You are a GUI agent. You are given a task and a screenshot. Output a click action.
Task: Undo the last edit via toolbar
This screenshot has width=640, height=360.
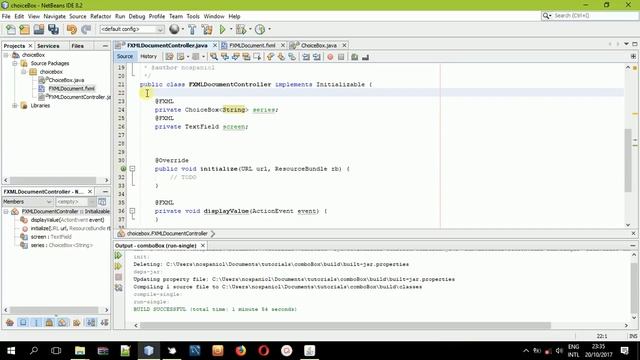tap(72, 29)
